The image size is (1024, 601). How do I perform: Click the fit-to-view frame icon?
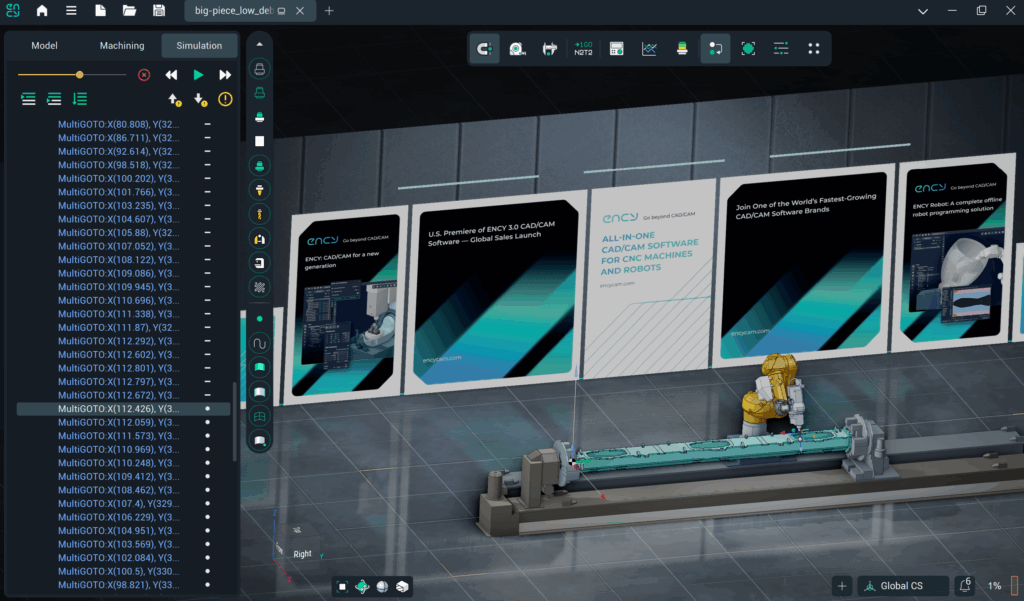pyautogui.click(x=748, y=49)
